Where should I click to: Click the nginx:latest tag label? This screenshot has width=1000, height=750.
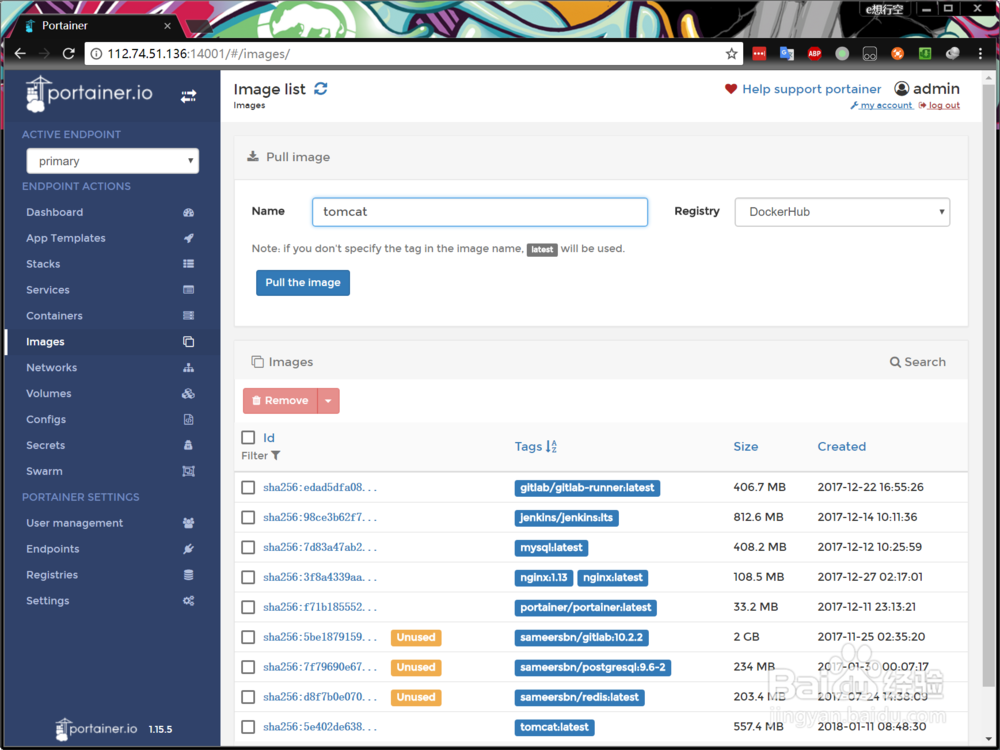coord(612,577)
